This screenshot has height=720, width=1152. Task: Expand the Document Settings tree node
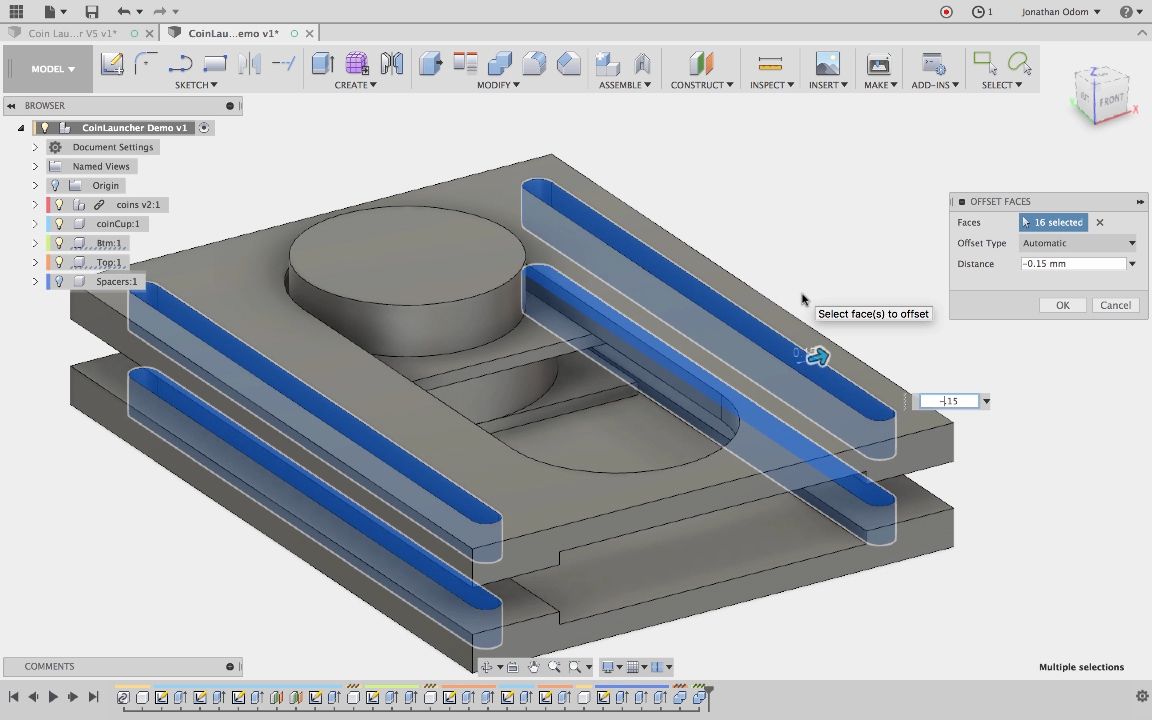(x=35, y=147)
